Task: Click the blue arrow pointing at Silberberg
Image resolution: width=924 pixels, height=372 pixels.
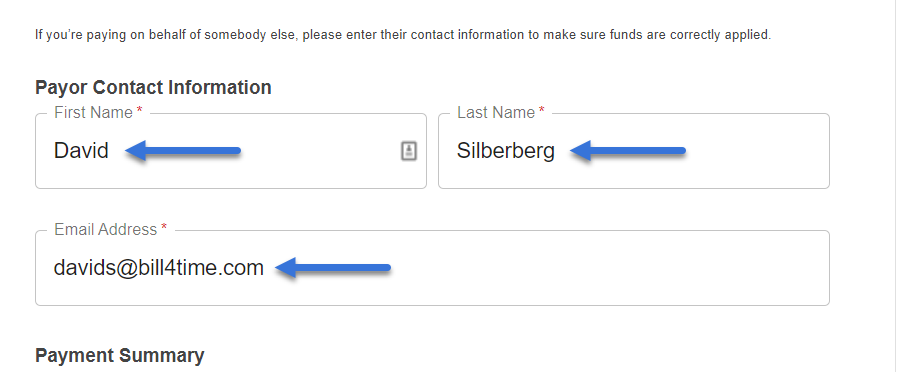Action: click(x=628, y=151)
